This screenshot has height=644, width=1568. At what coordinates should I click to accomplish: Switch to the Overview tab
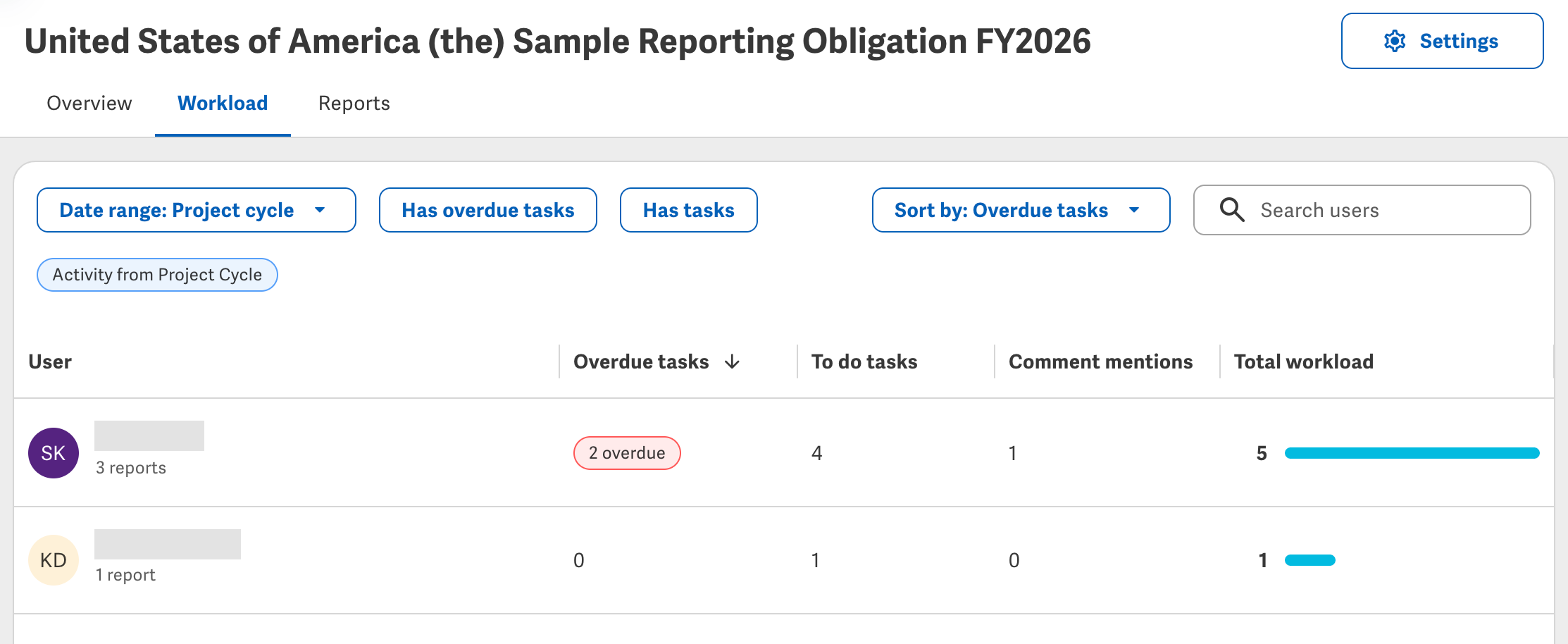89,104
